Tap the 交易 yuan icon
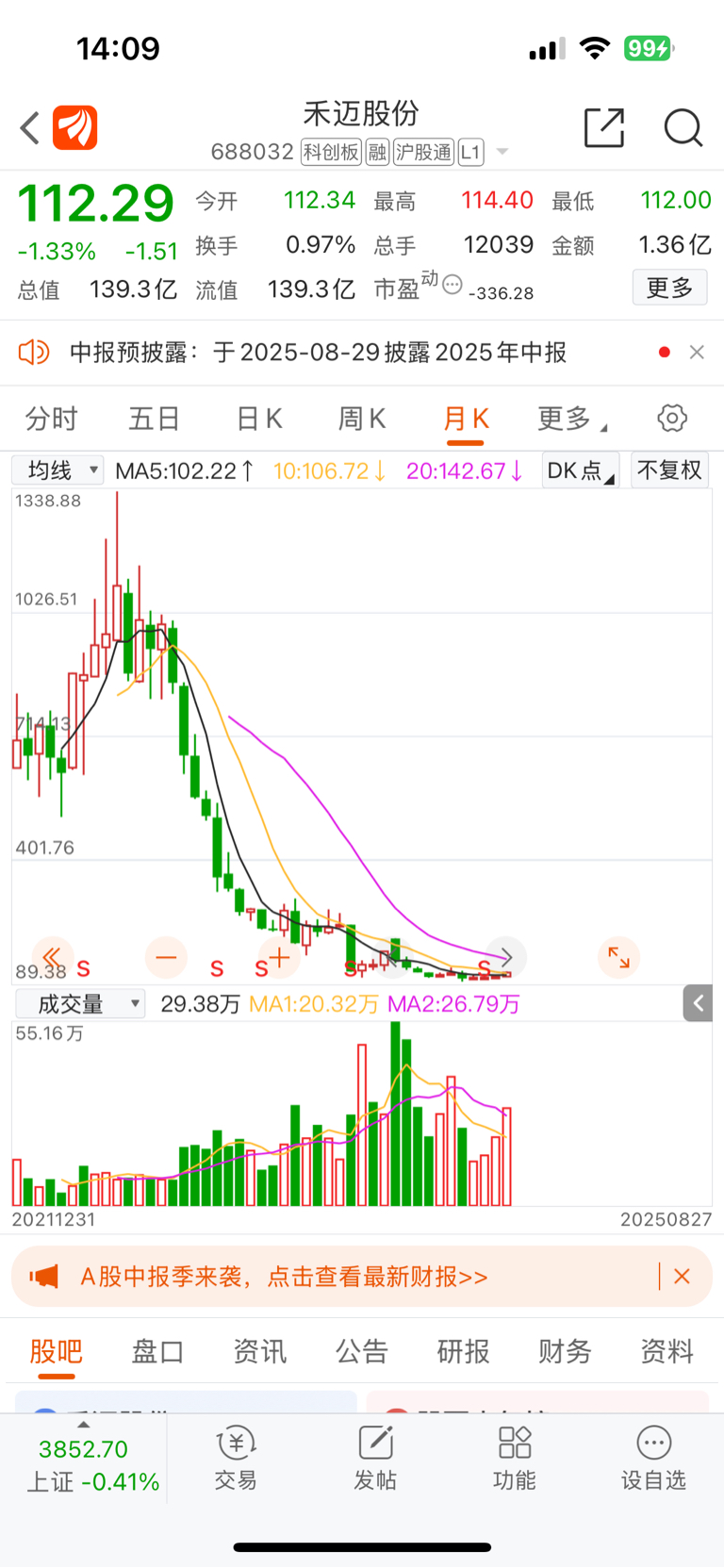The image size is (724, 1568). (236, 1443)
